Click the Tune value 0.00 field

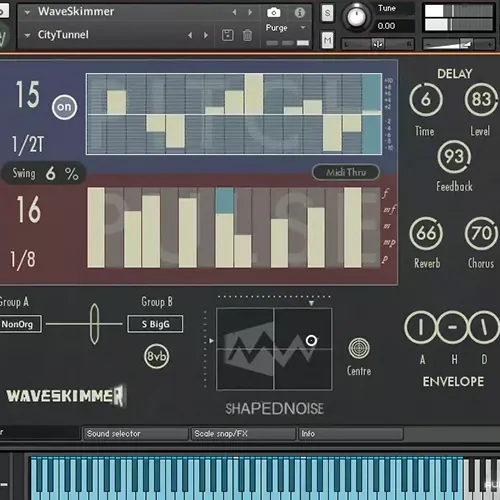click(395, 26)
